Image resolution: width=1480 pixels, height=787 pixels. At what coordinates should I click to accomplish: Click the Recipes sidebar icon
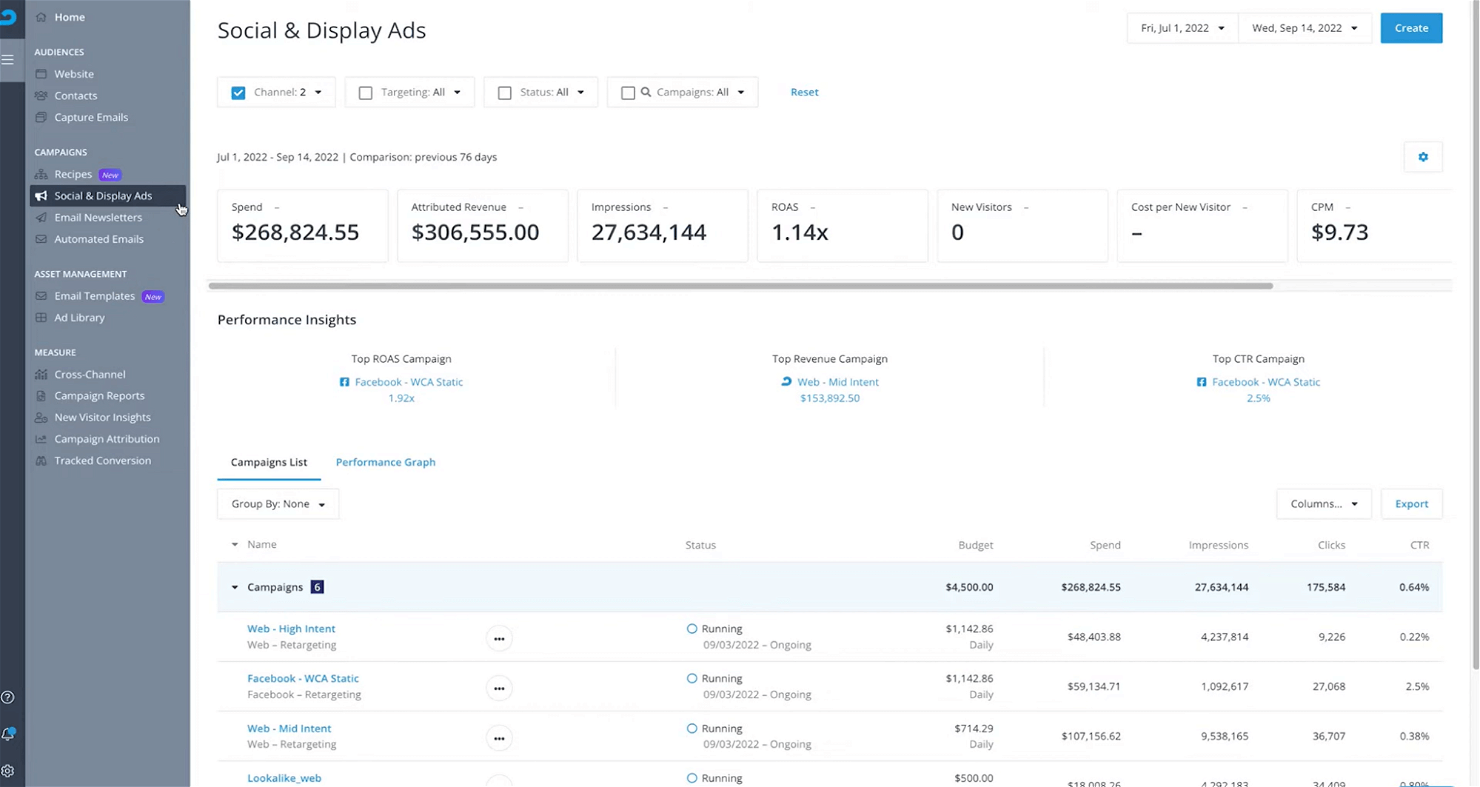(x=41, y=174)
